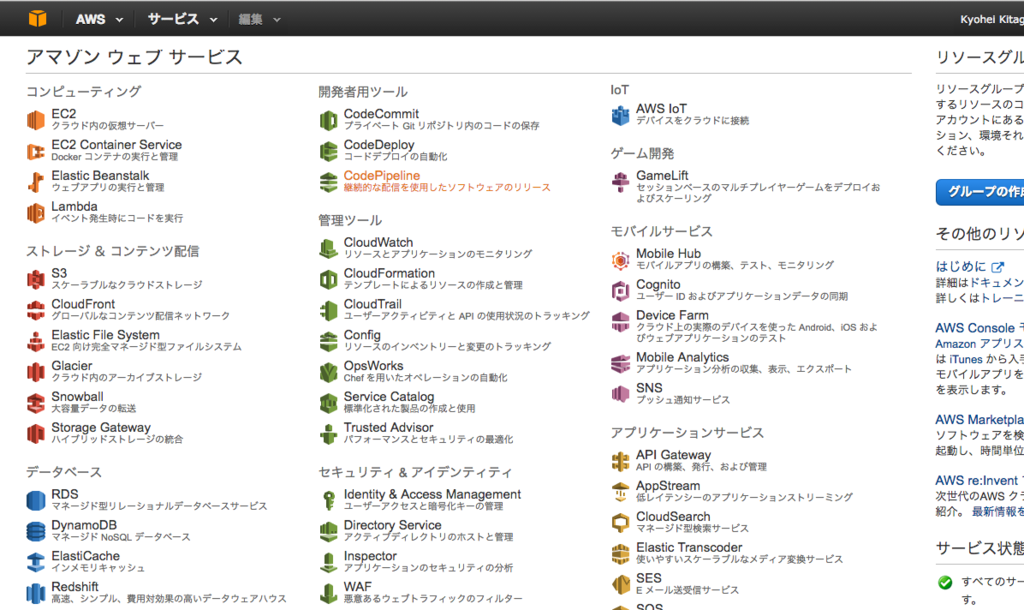The width and height of the screenshot is (1024, 610).
Task: Click the グループの作成 button
Action: (980, 192)
